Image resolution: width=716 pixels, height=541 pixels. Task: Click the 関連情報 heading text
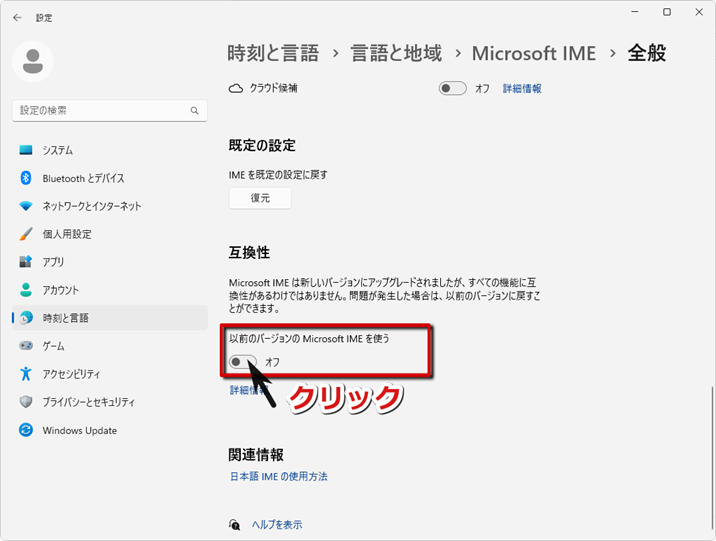[256, 454]
